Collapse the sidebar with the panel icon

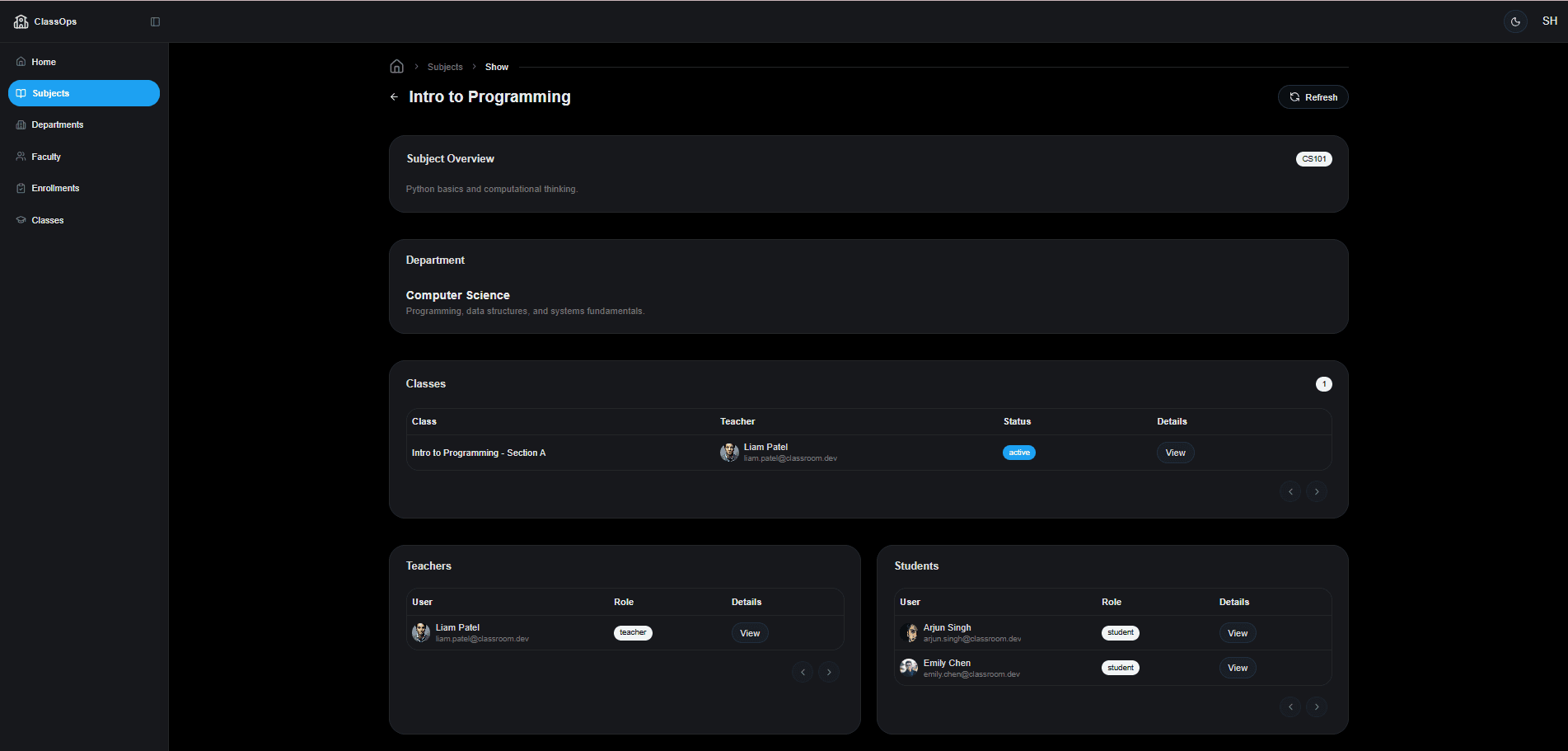(x=155, y=21)
